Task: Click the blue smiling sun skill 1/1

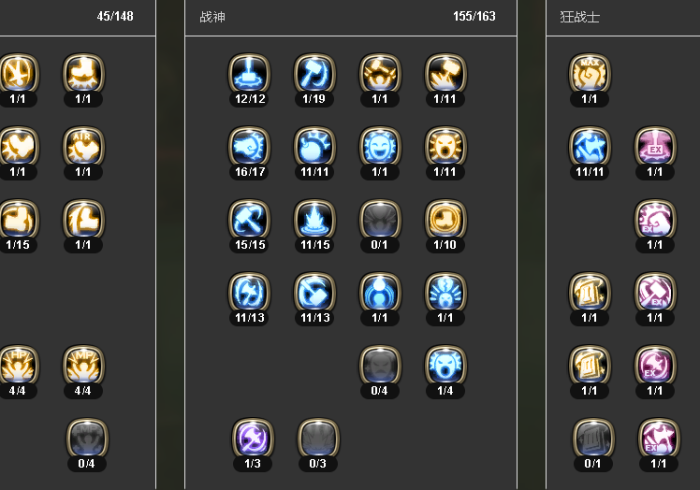Action: (x=380, y=146)
